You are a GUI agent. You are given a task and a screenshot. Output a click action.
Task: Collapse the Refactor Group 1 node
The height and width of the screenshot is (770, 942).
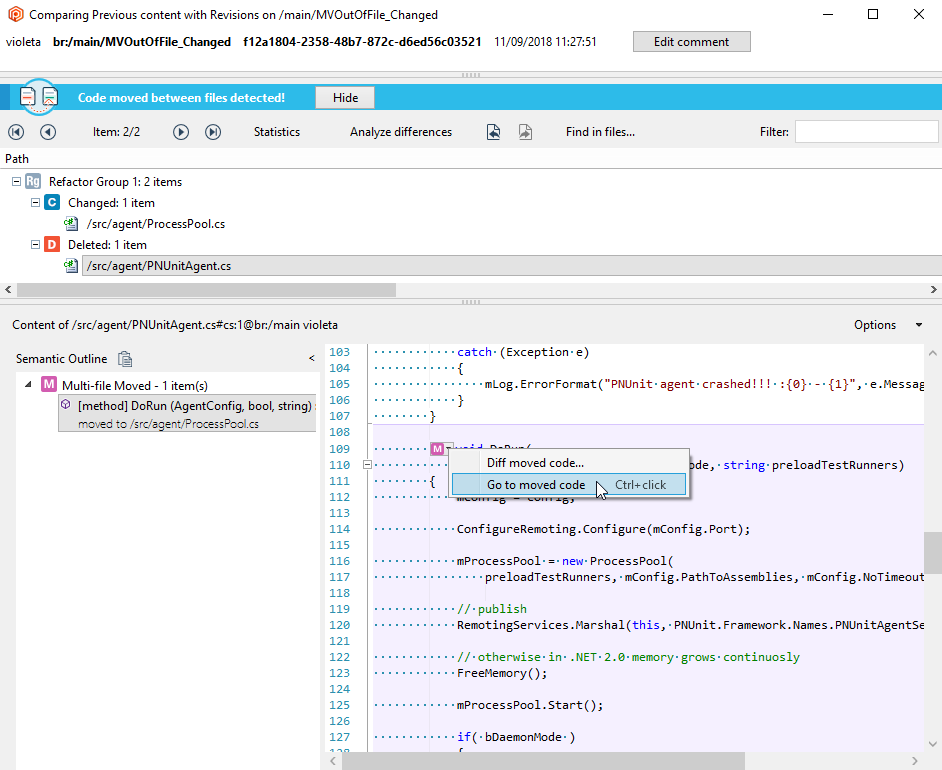tap(16, 181)
